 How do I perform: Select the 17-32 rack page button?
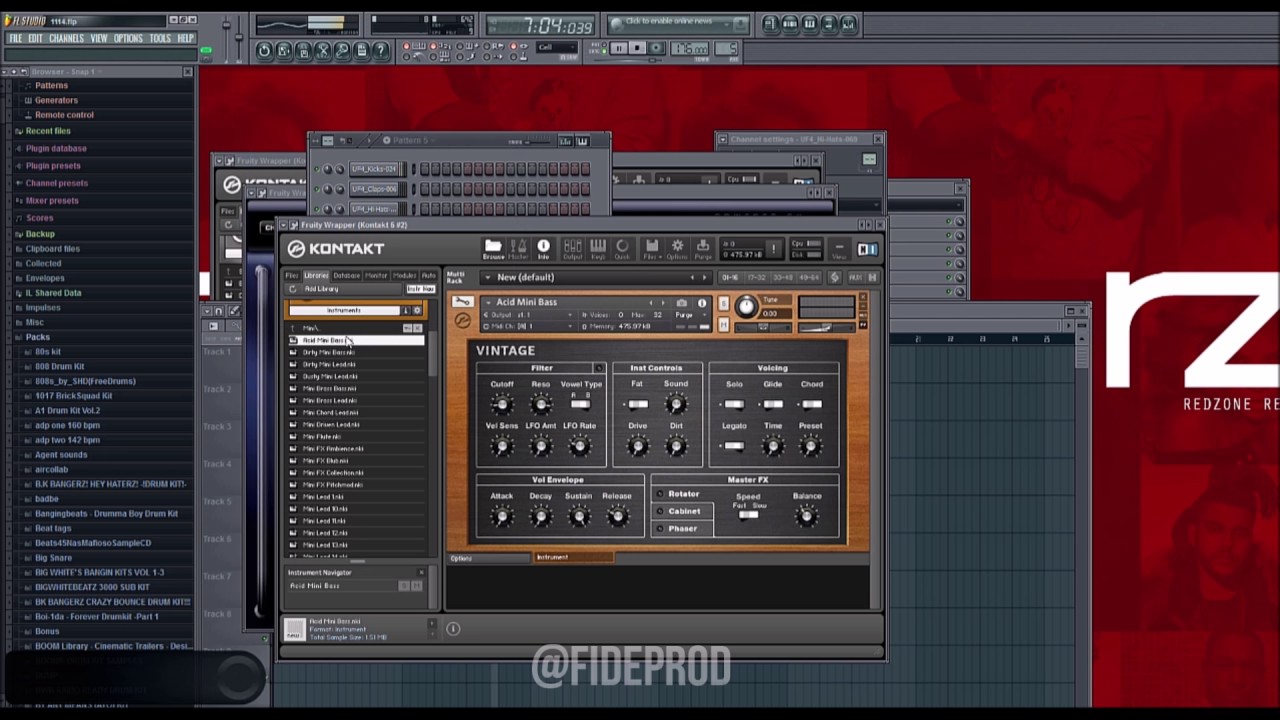pyautogui.click(x=755, y=277)
